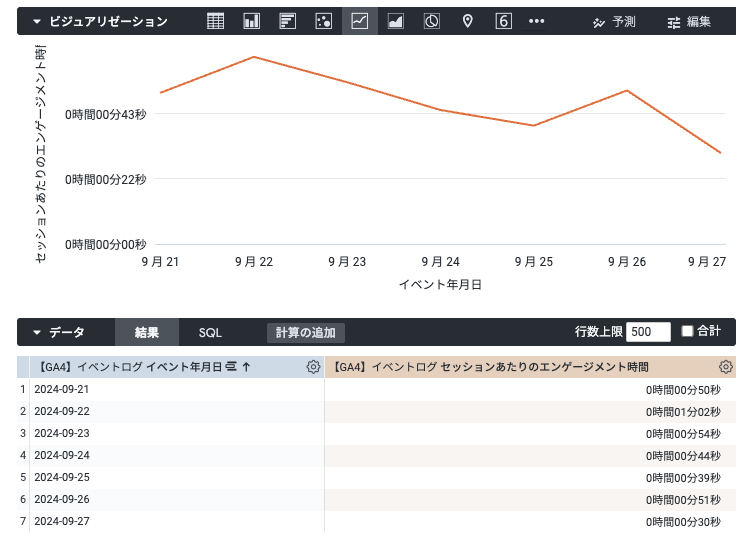Collapse the データ section
The image size is (743, 547).
pos(37,332)
